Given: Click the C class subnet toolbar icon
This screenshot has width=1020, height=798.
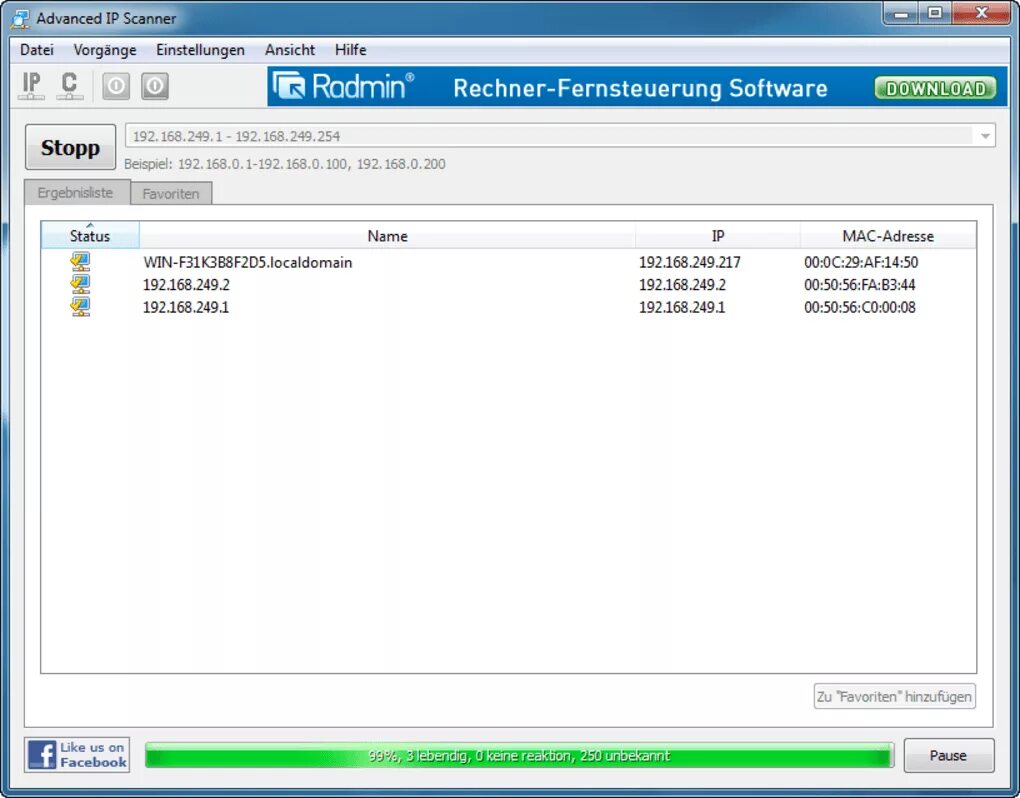Looking at the screenshot, I should (x=69, y=86).
